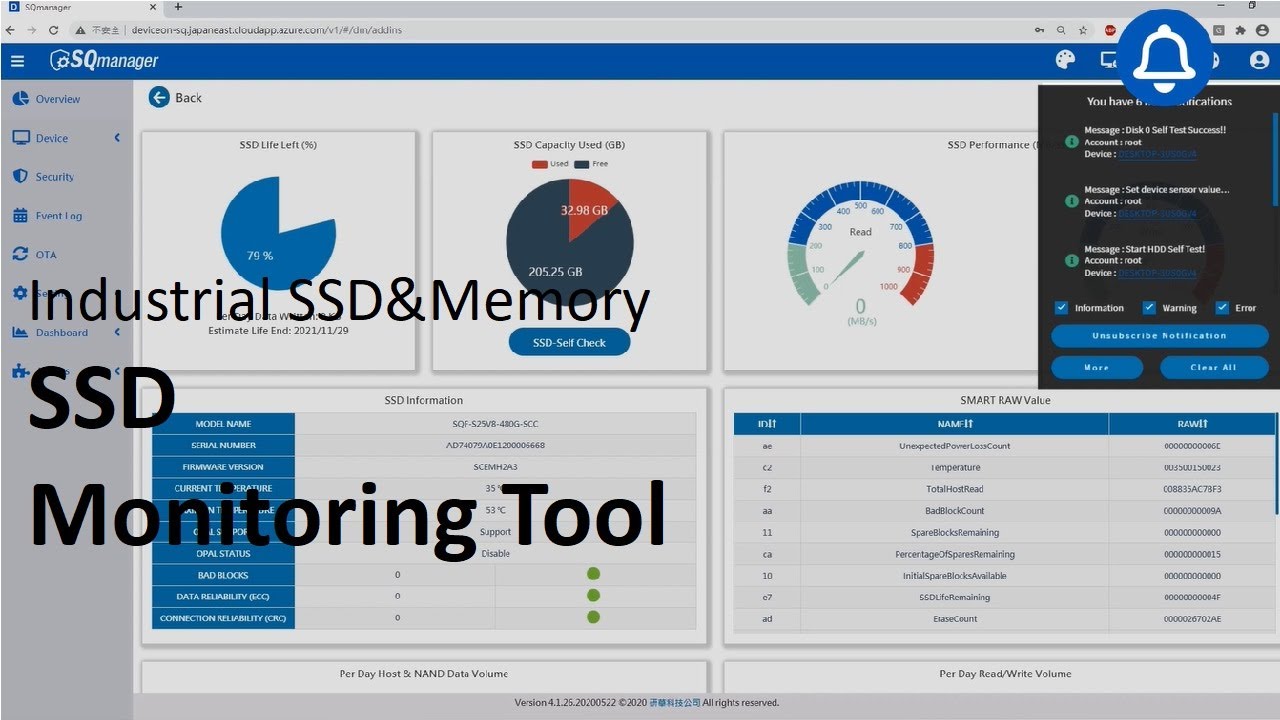The height and width of the screenshot is (720, 1280).
Task: Click the Back arrow icon
Action: [x=159, y=97]
